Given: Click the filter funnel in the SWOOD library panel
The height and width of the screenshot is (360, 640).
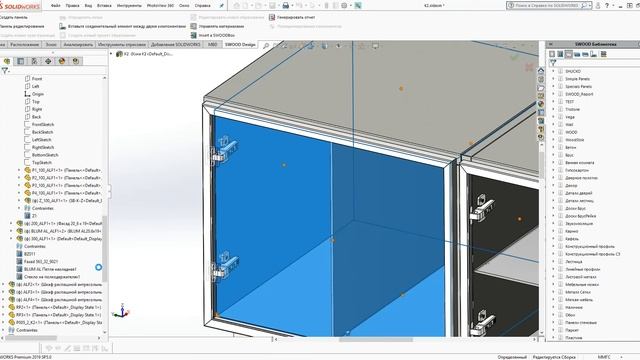Looking at the screenshot, I should 553,62.
